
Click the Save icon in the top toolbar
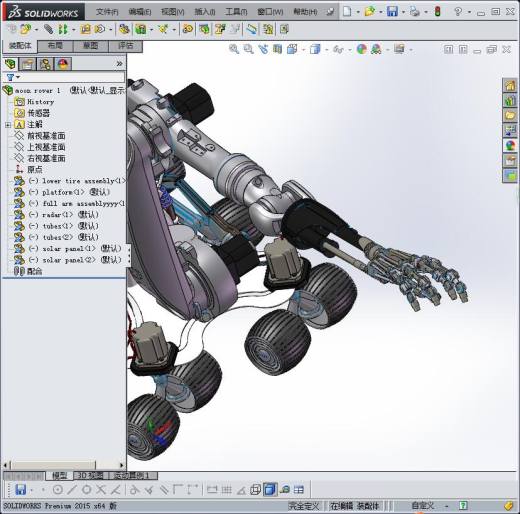(392, 12)
